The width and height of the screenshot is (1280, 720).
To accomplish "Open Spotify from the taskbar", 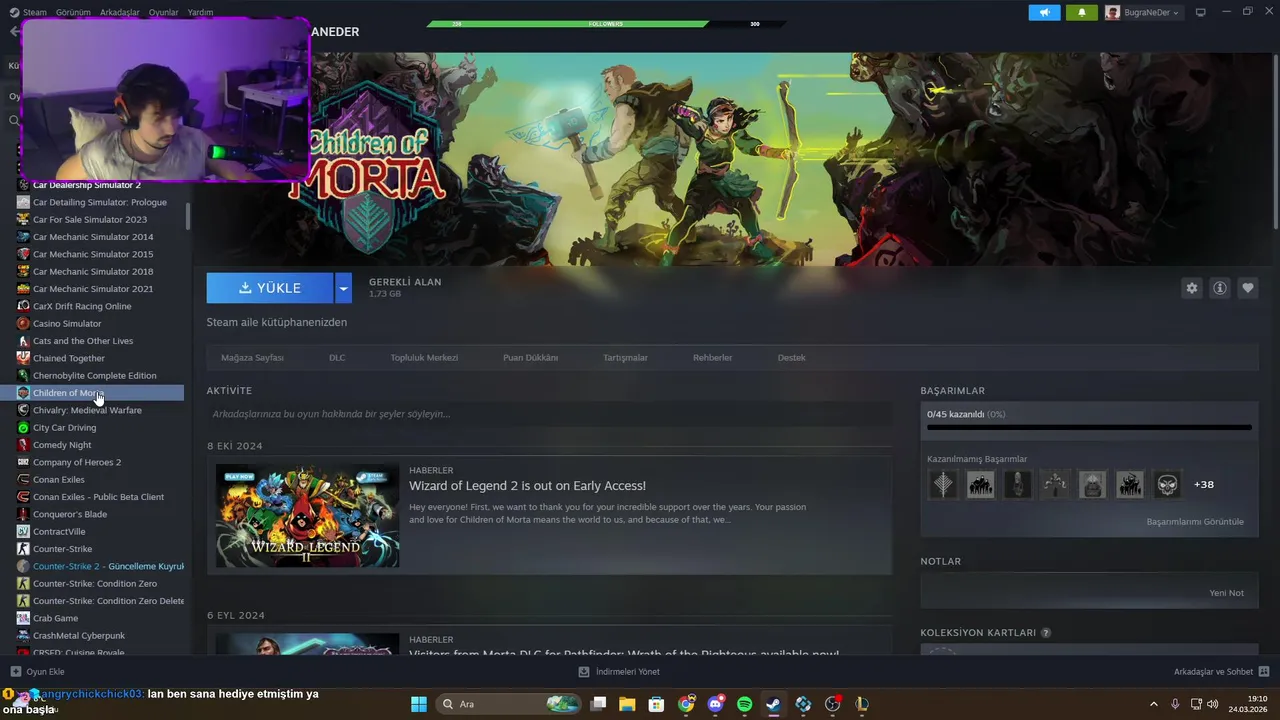I will 745,704.
